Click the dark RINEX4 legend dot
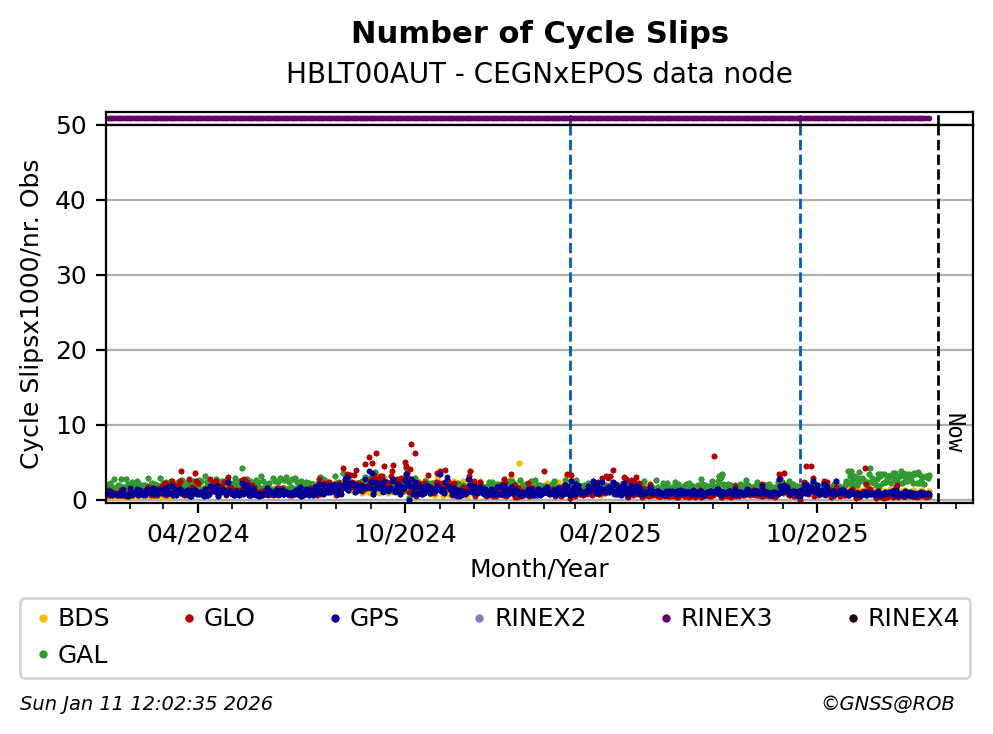Viewport: 993px width, 734px height. (853, 619)
